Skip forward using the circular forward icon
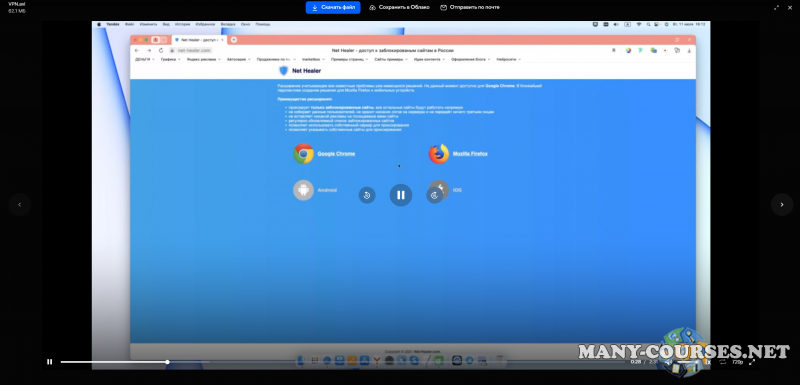Image resolution: width=800 pixels, height=385 pixels. pyautogui.click(x=435, y=195)
